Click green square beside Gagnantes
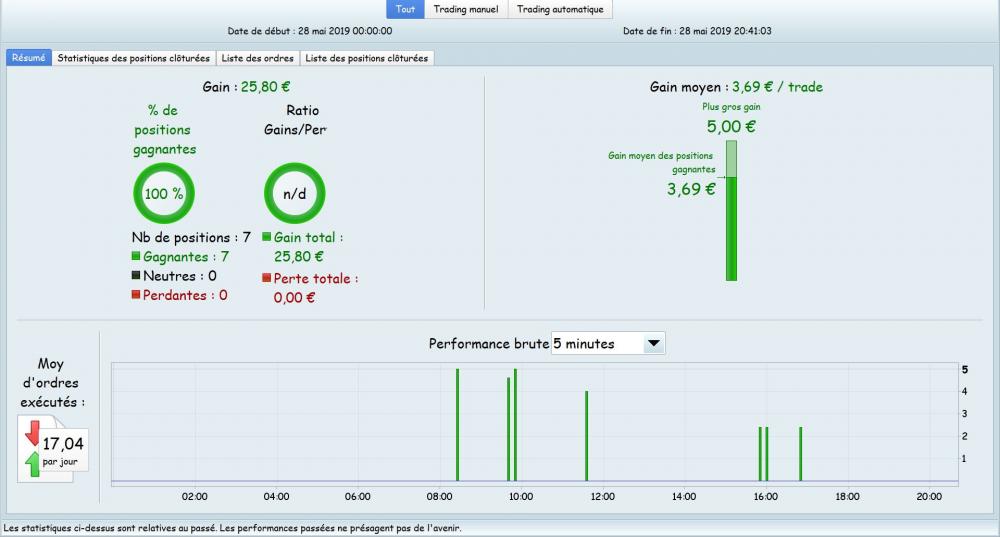 [136, 256]
